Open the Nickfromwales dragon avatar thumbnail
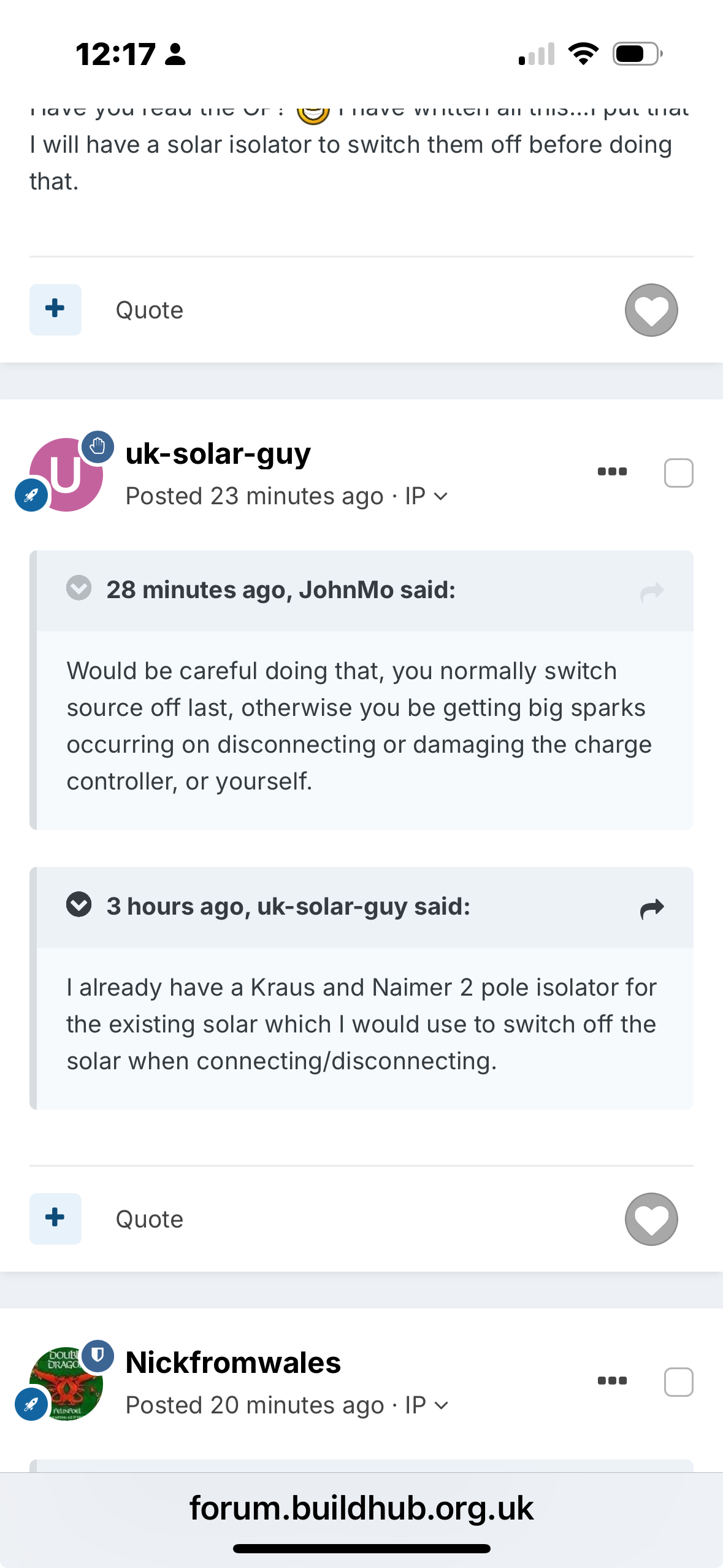This screenshot has height=1568, width=723. [66, 1383]
